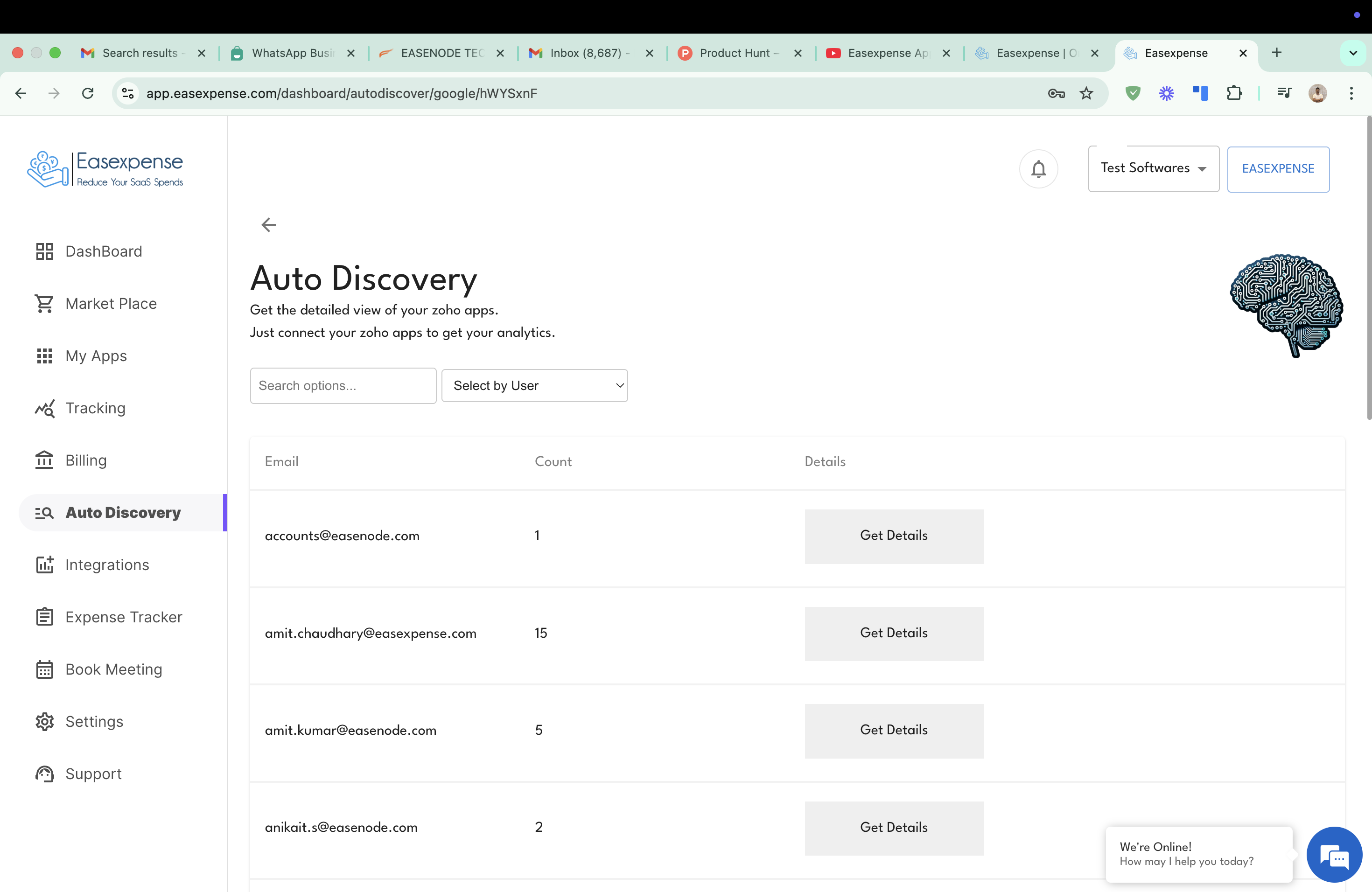Get Details for anikait.s@easenode.com
The width and height of the screenshot is (1372, 892).
click(894, 828)
